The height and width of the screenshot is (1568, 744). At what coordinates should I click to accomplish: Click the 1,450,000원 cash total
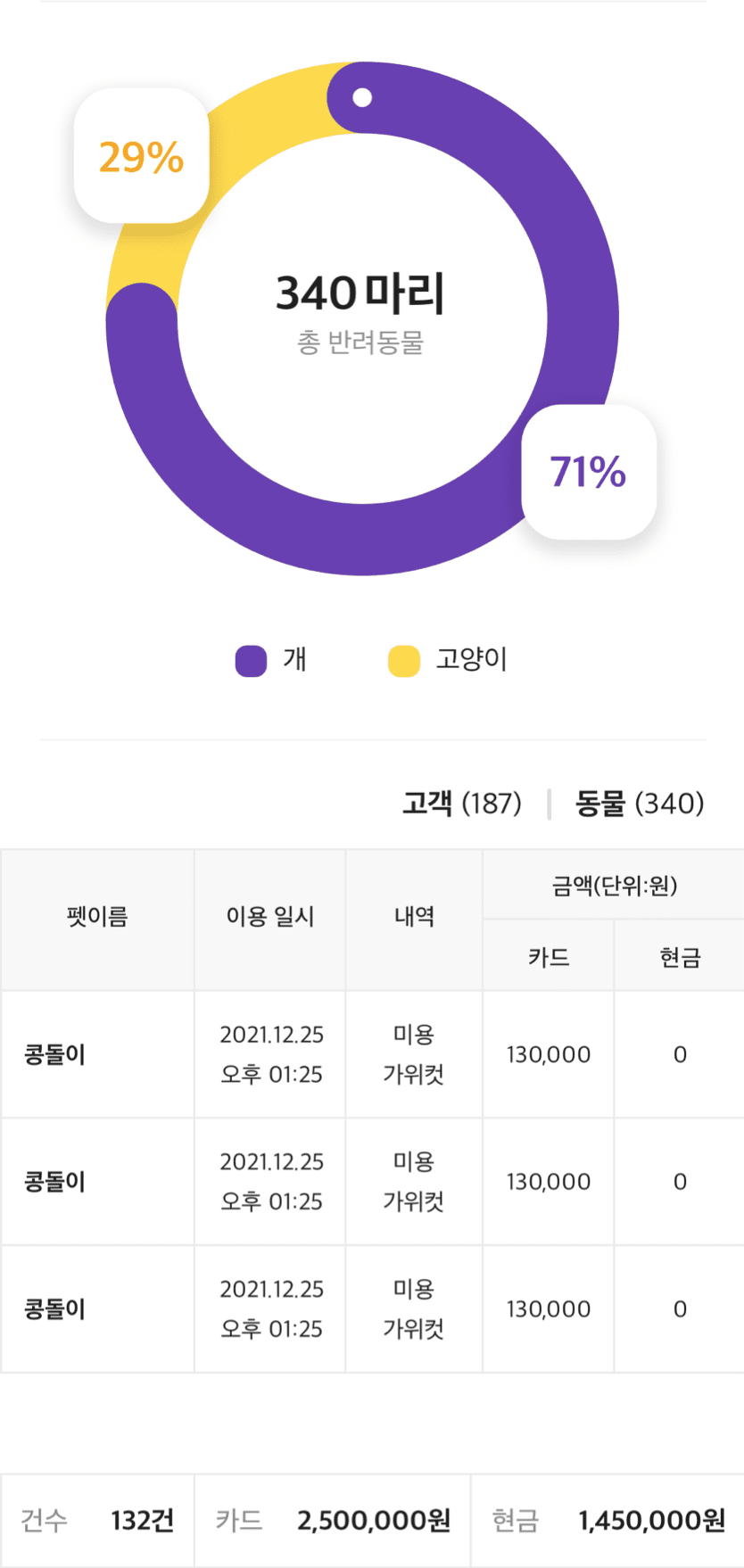tap(651, 1520)
